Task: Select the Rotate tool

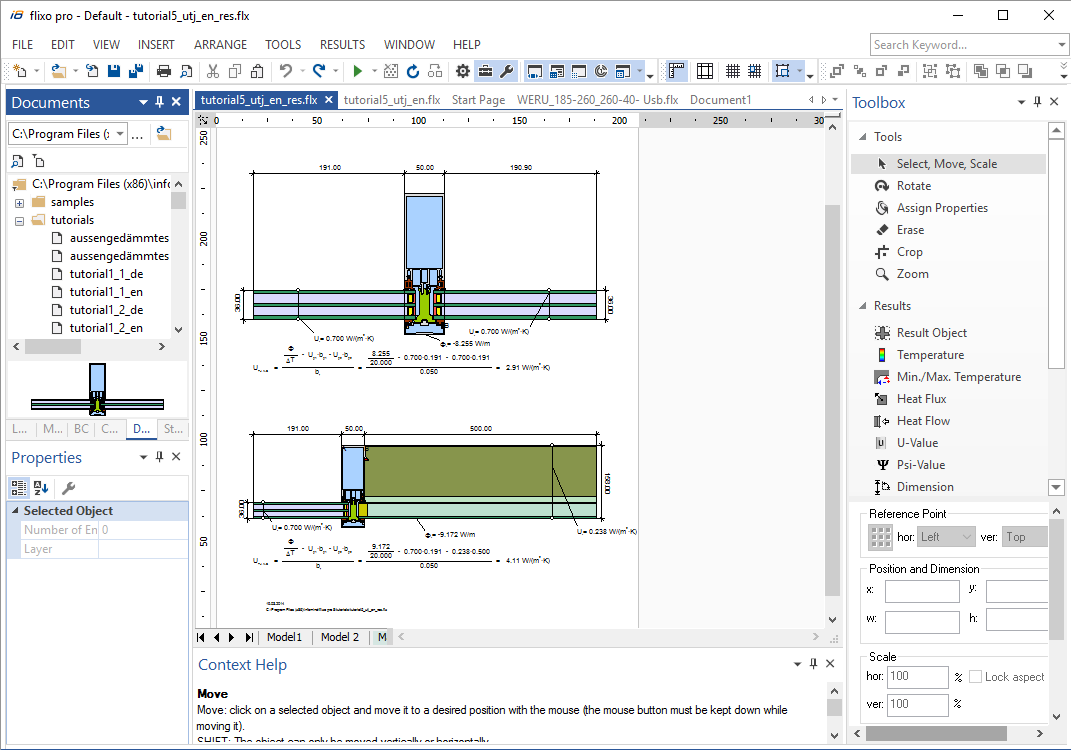Action: (913, 186)
